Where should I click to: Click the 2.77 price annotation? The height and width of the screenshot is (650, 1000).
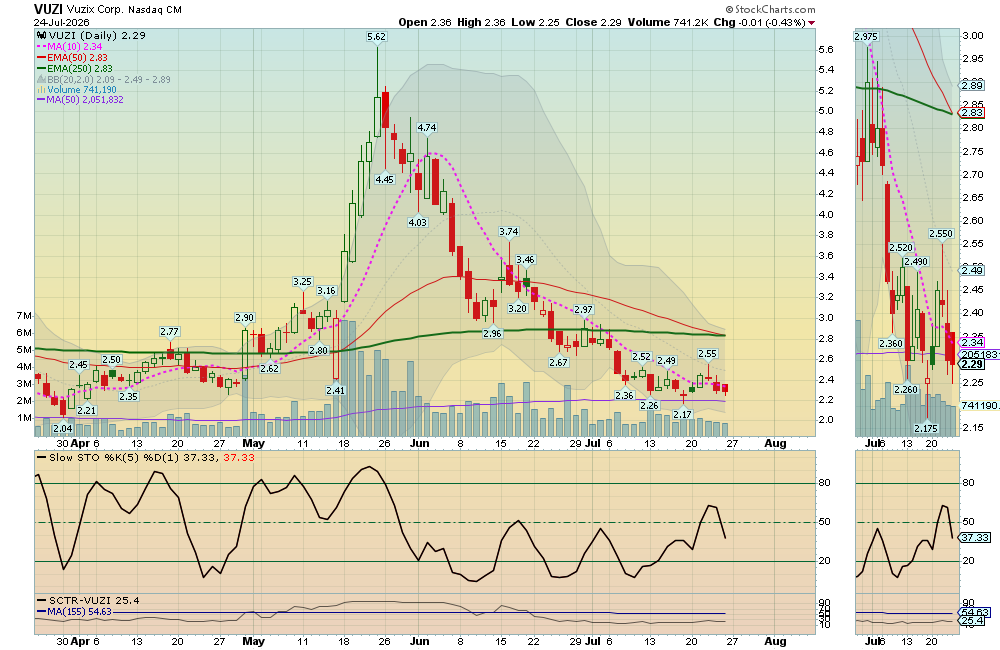[170, 332]
